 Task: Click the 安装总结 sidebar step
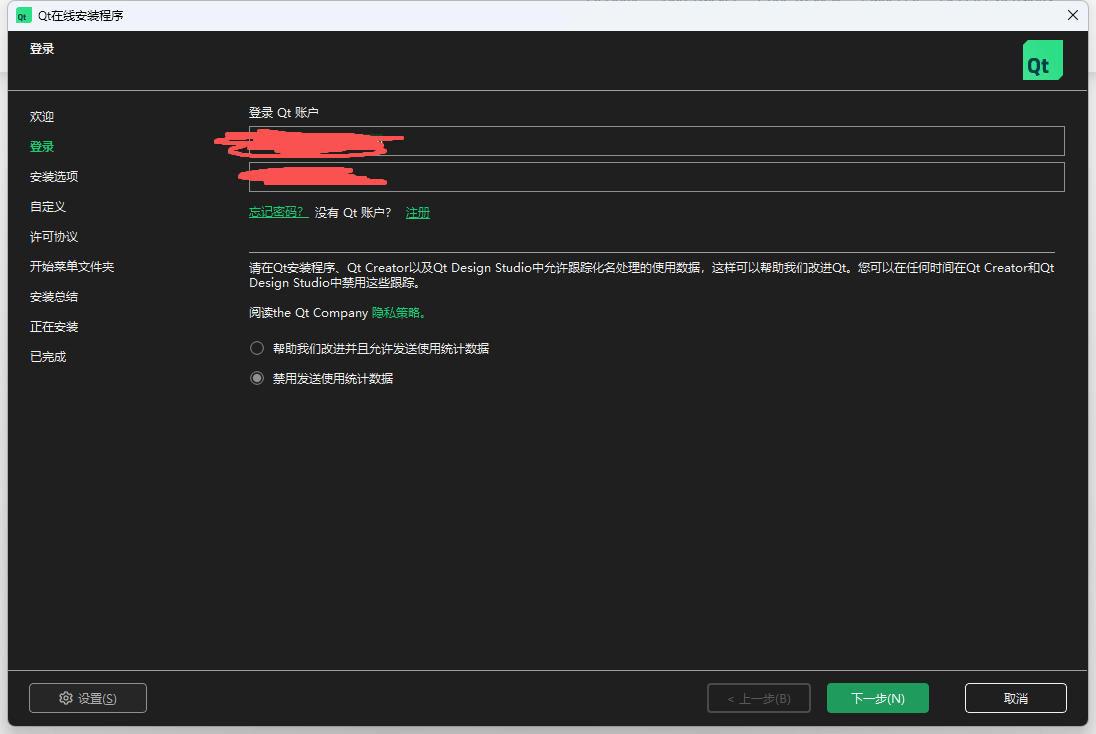point(54,296)
